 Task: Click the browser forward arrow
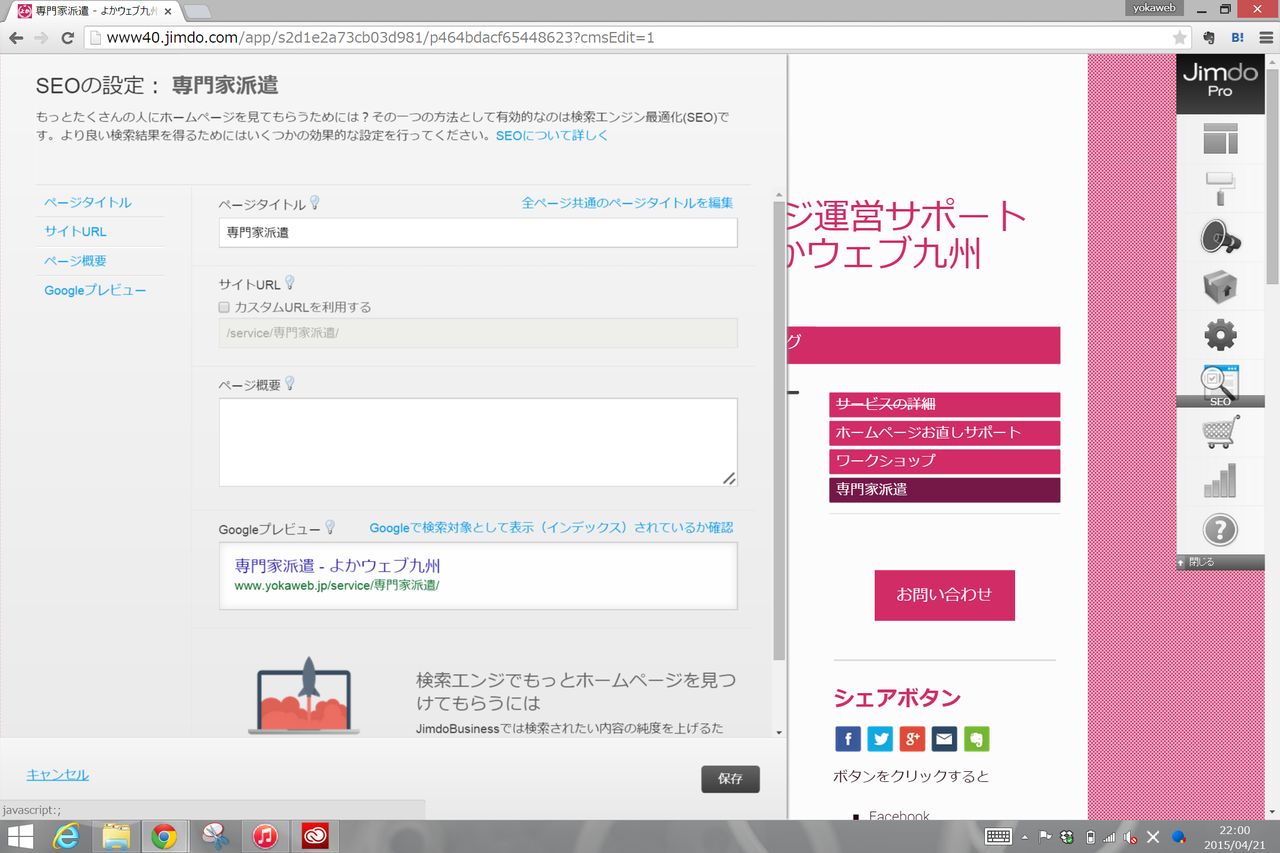click(x=41, y=38)
